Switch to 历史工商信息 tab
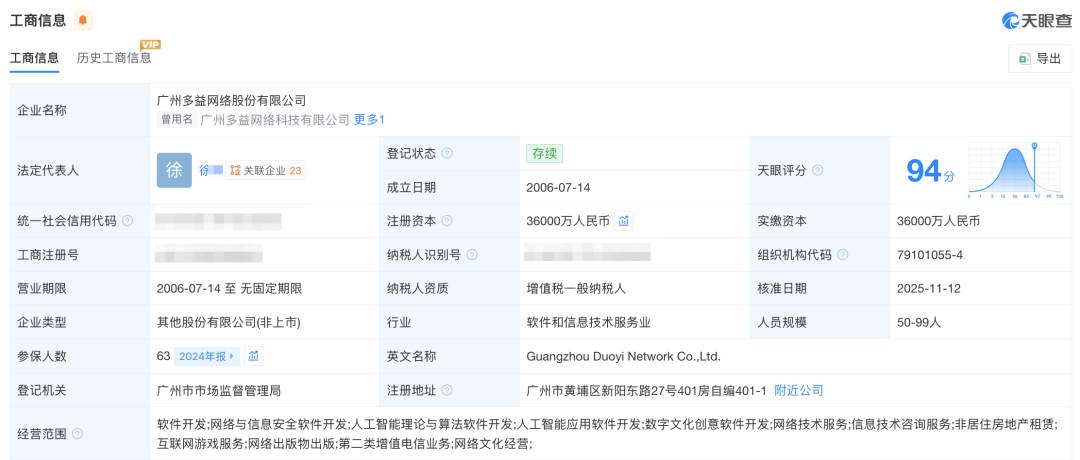The height and width of the screenshot is (460, 1080). (x=114, y=58)
